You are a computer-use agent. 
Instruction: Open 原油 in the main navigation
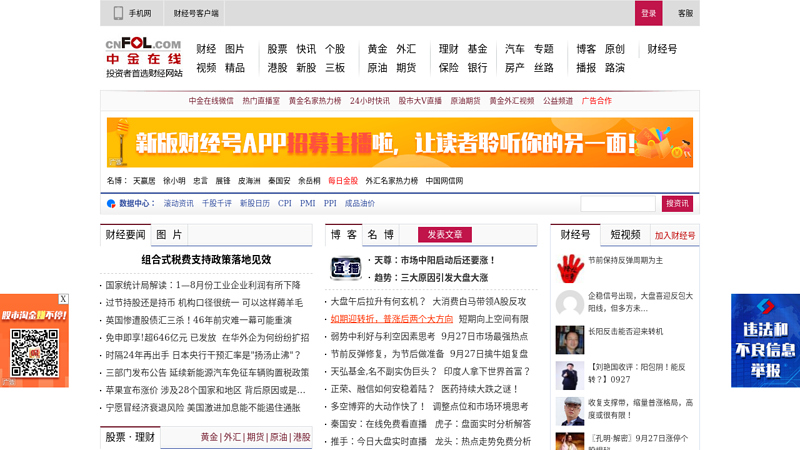tap(377, 68)
